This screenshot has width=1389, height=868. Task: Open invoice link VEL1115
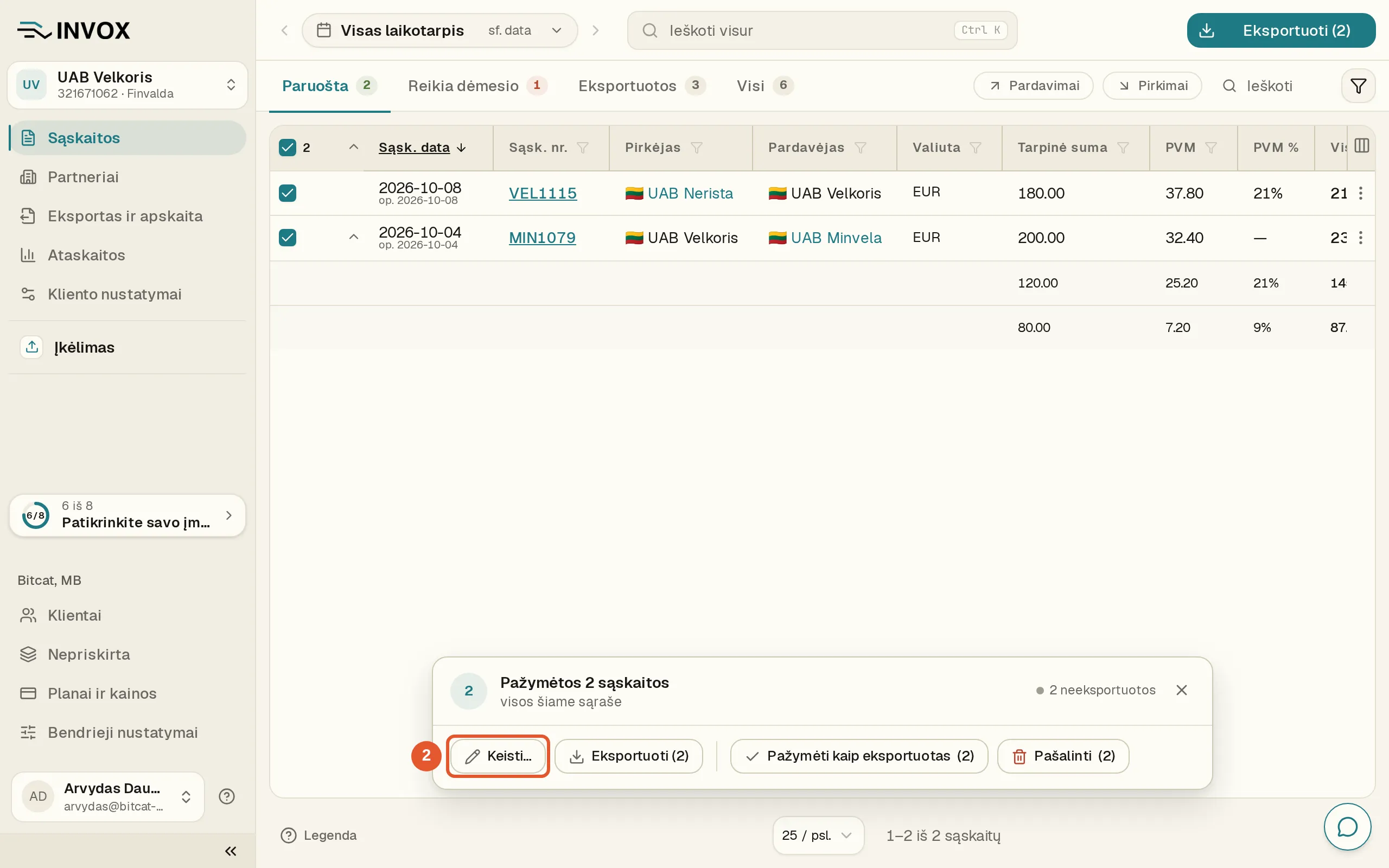(543, 194)
